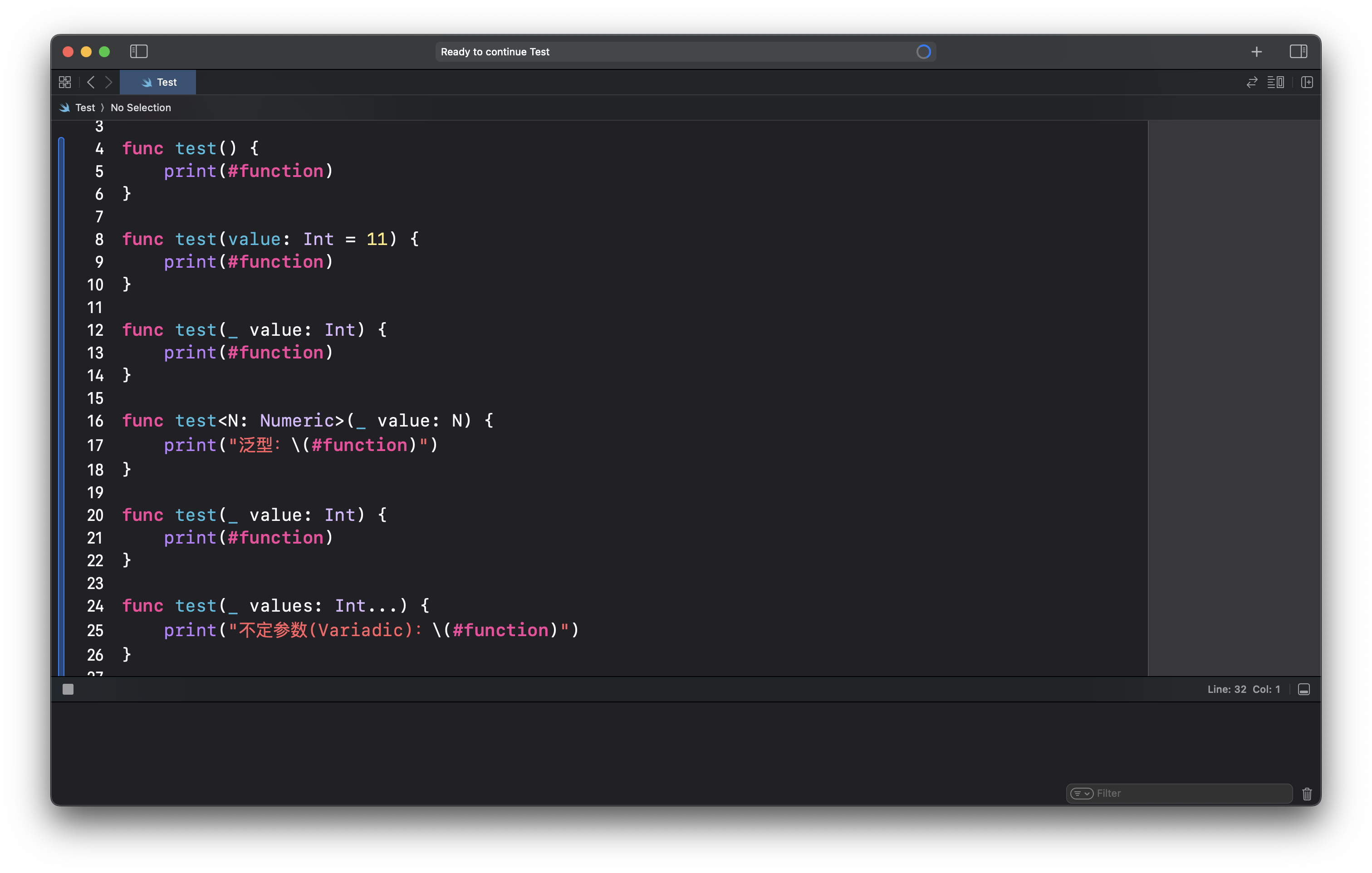Click the activity progress spinner
Image resolution: width=1372 pixels, height=873 pixels.
pyautogui.click(x=923, y=52)
